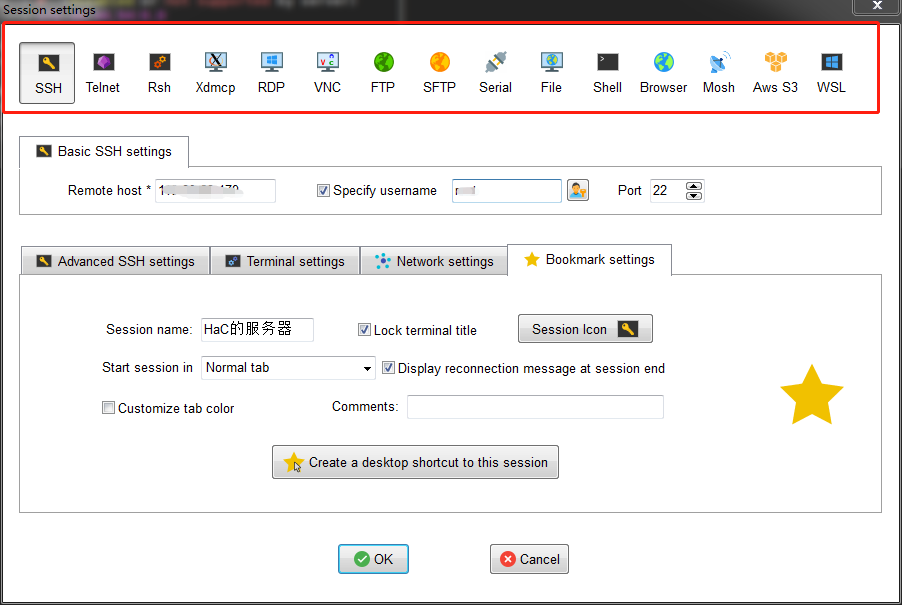The width and height of the screenshot is (902, 605).
Task: Decrease the Port value with down arrow
Action: [x=694, y=196]
